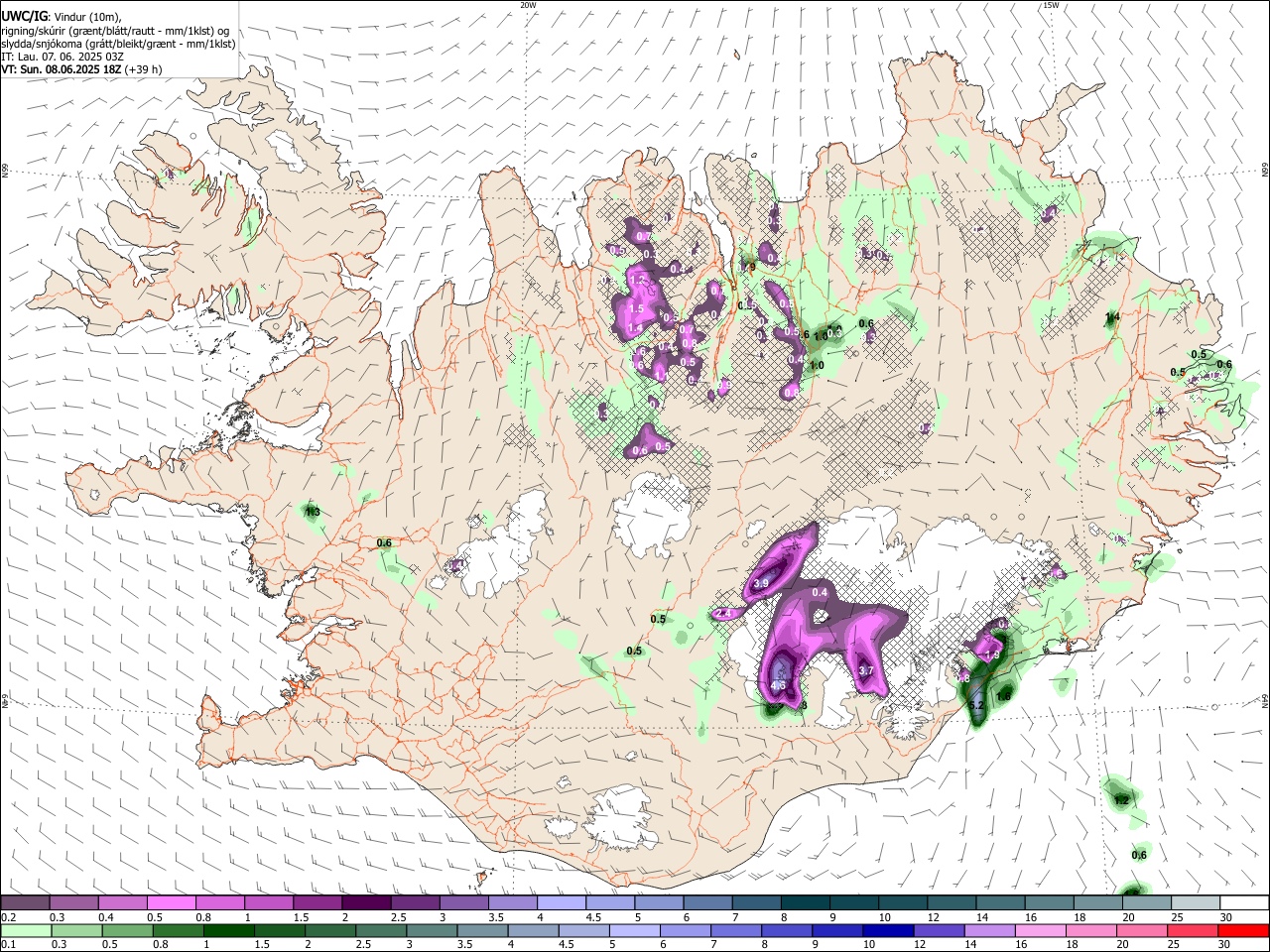Click the 'VT: Sun. 08.06.2025 18Z (+39 h)' line

tap(81, 69)
